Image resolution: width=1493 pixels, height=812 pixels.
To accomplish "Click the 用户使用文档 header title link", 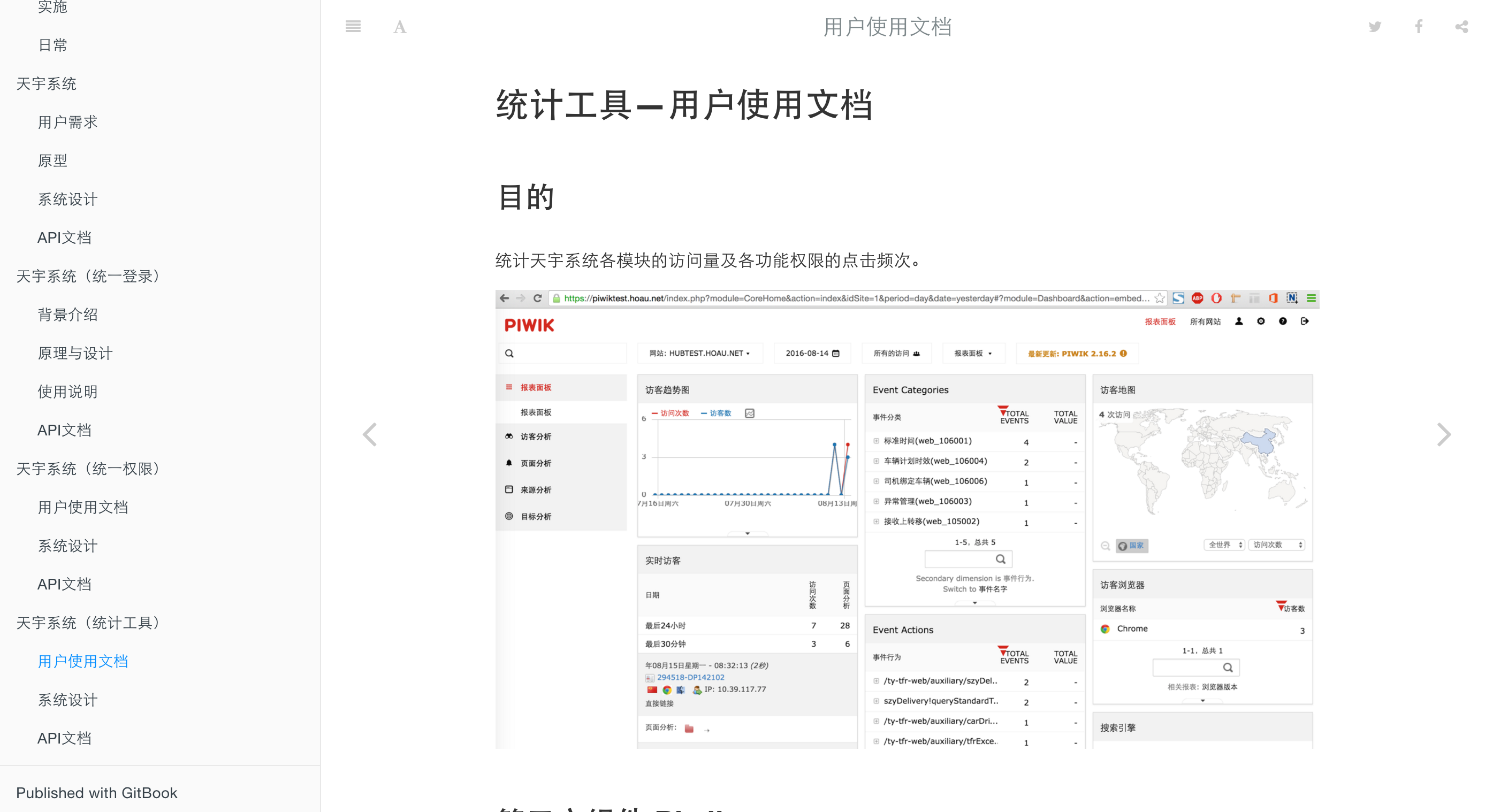I will click(887, 27).
